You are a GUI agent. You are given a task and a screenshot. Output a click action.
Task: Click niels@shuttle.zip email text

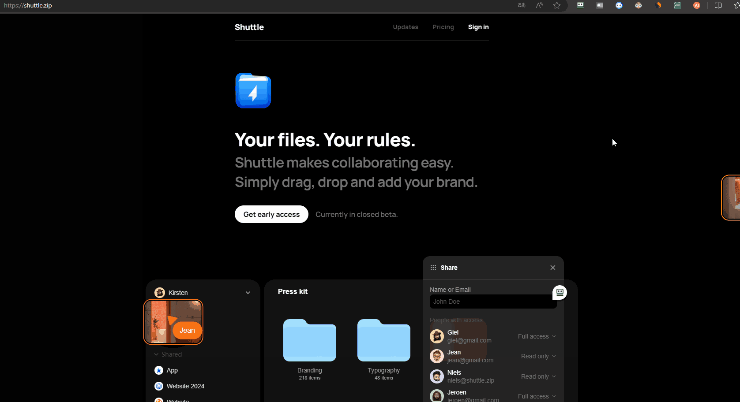471,380
